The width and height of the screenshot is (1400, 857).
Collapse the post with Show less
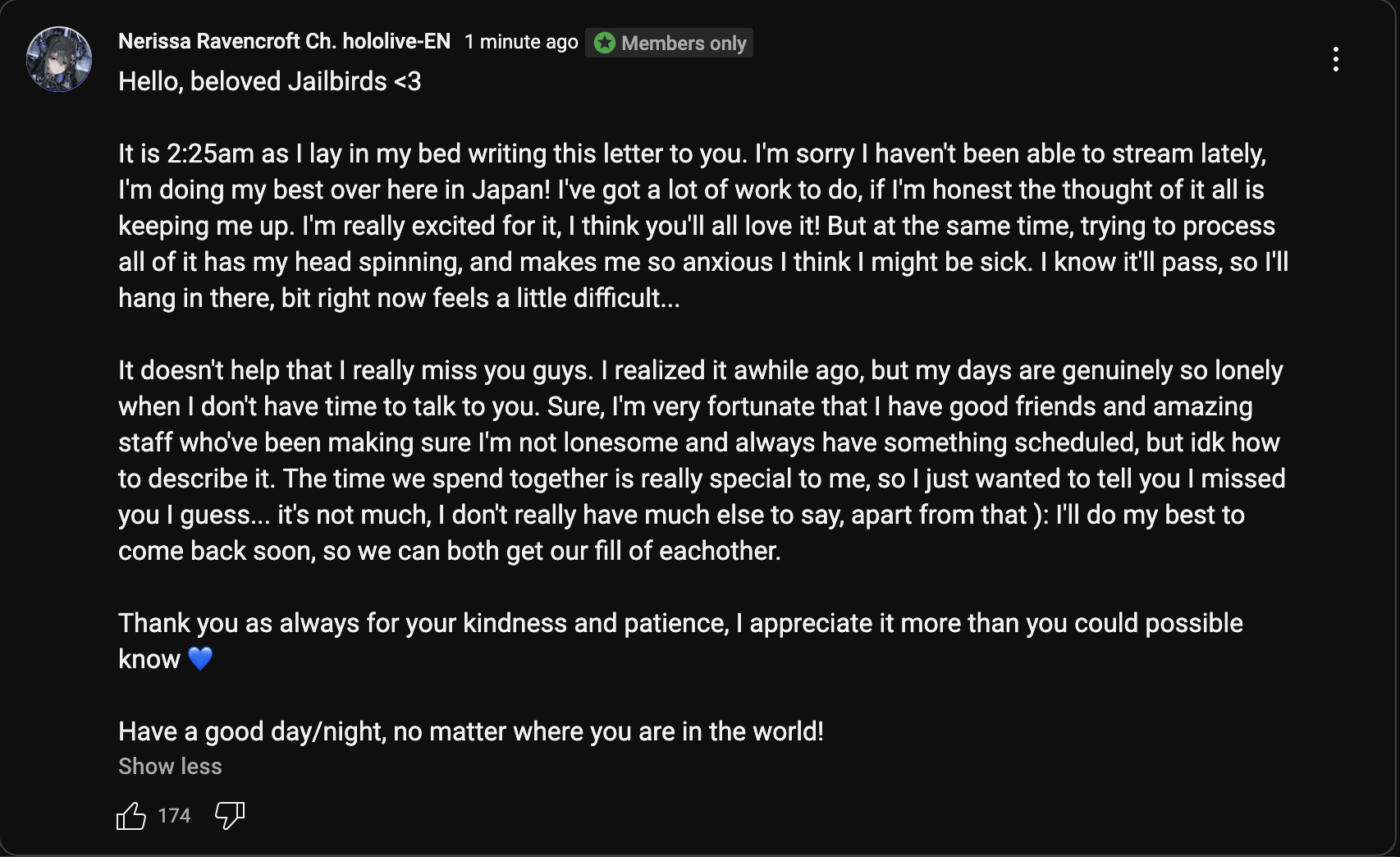[170, 766]
